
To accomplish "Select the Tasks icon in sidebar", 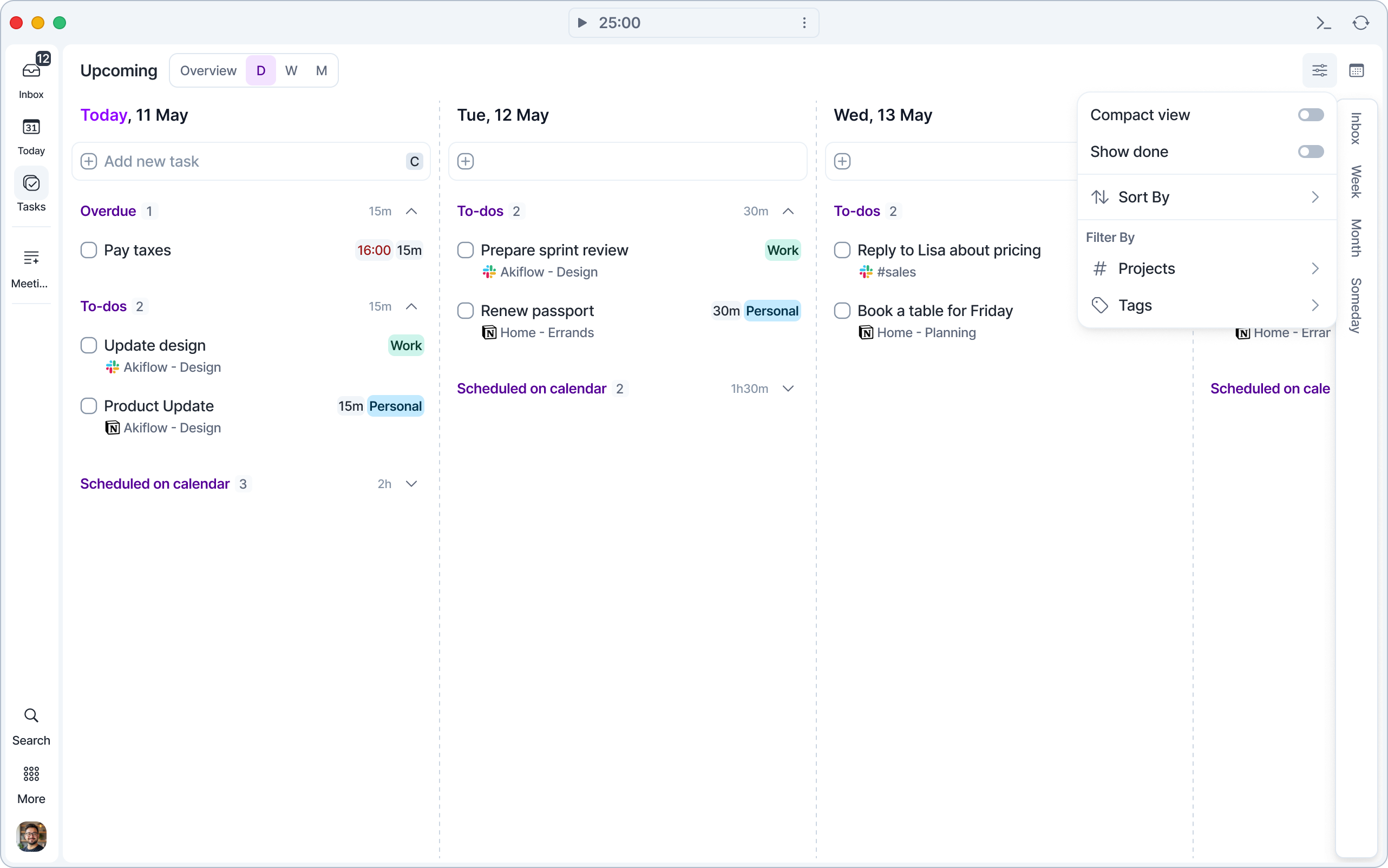I will pyautogui.click(x=31, y=183).
